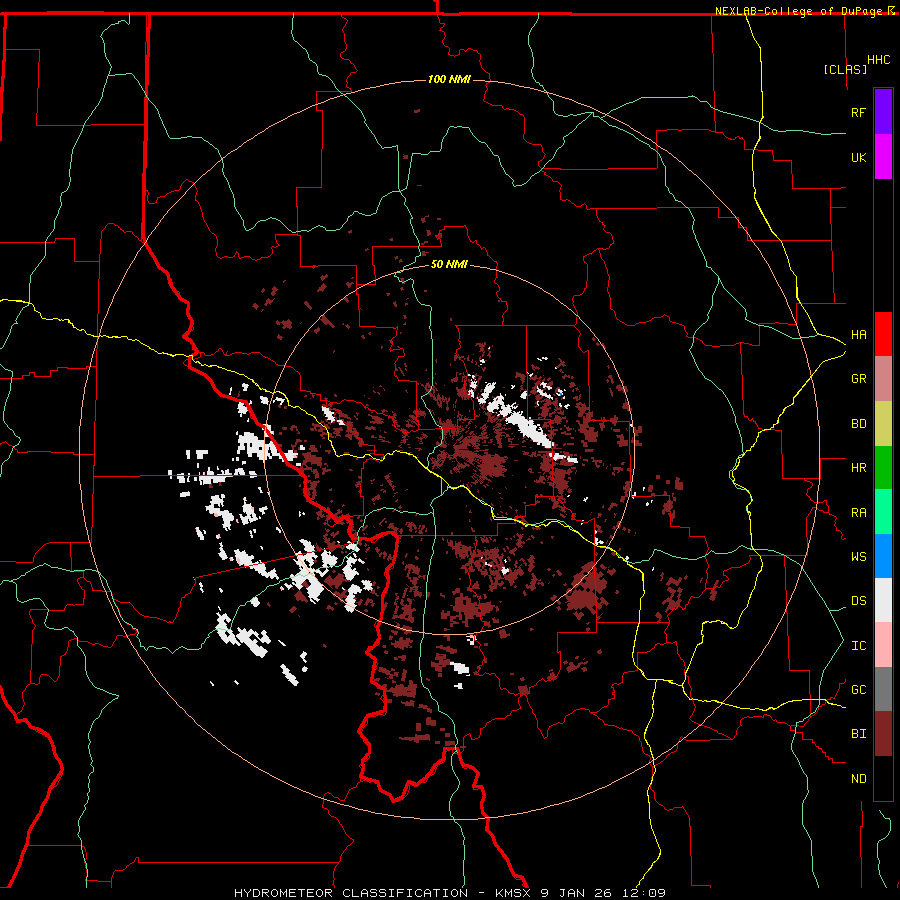The image size is (900, 900).
Task: Click the GR pink-tan legend swatch
Action: [883, 379]
